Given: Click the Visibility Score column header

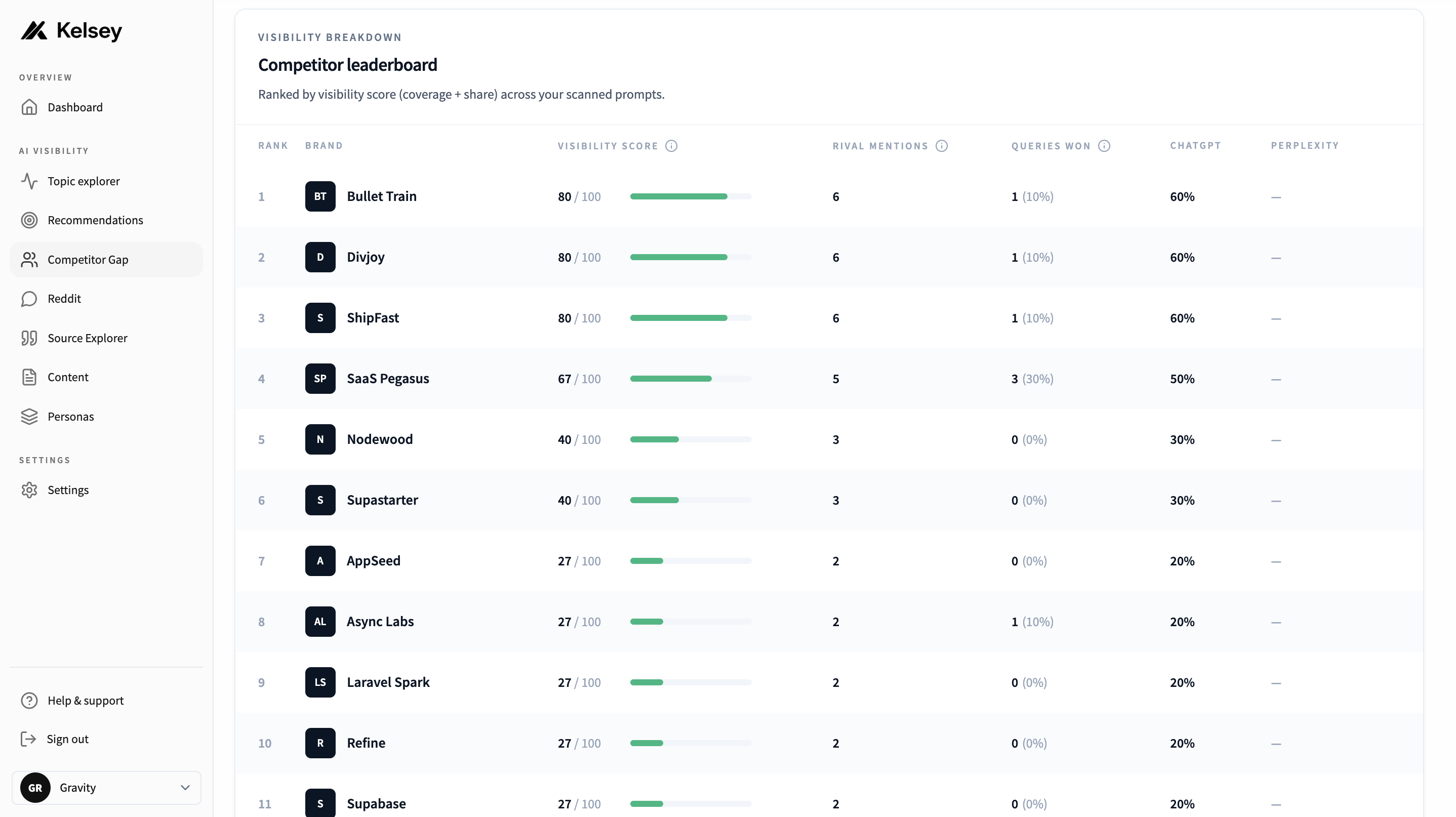Looking at the screenshot, I should (608, 146).
